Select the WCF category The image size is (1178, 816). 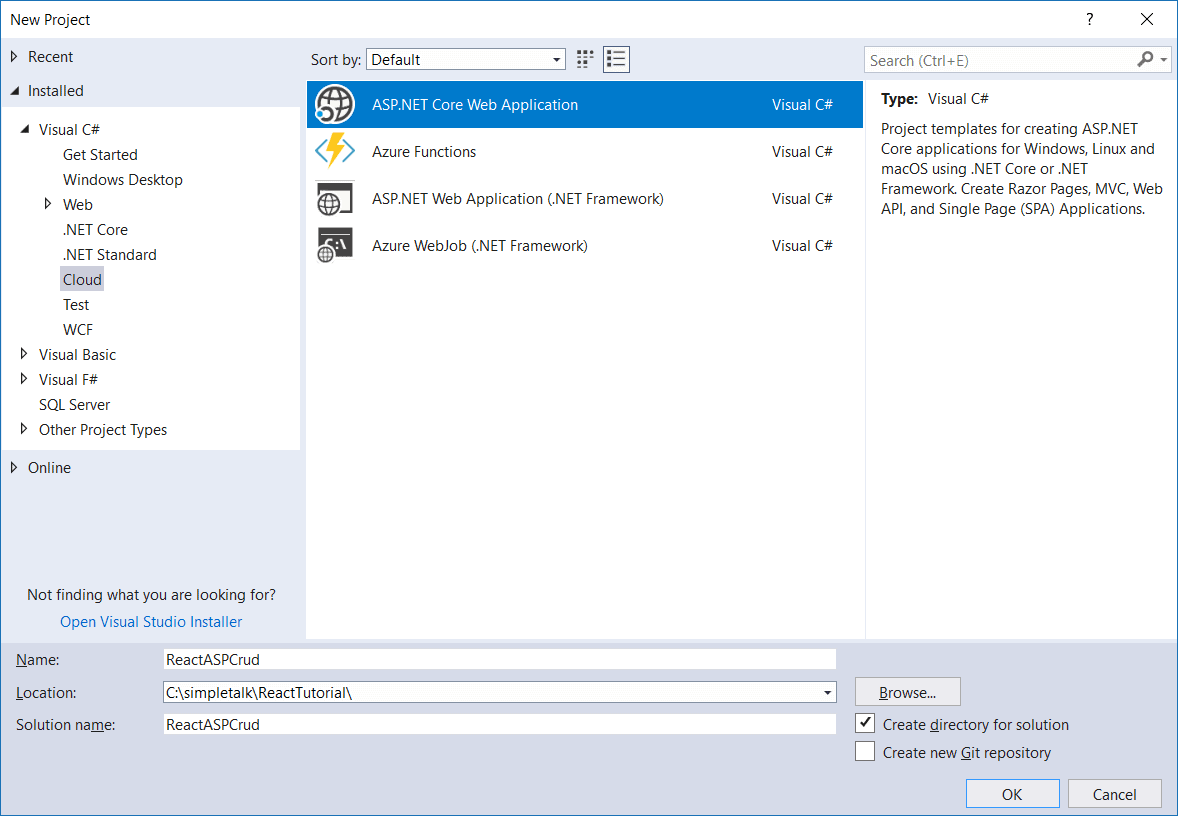[x=77, y=330]
